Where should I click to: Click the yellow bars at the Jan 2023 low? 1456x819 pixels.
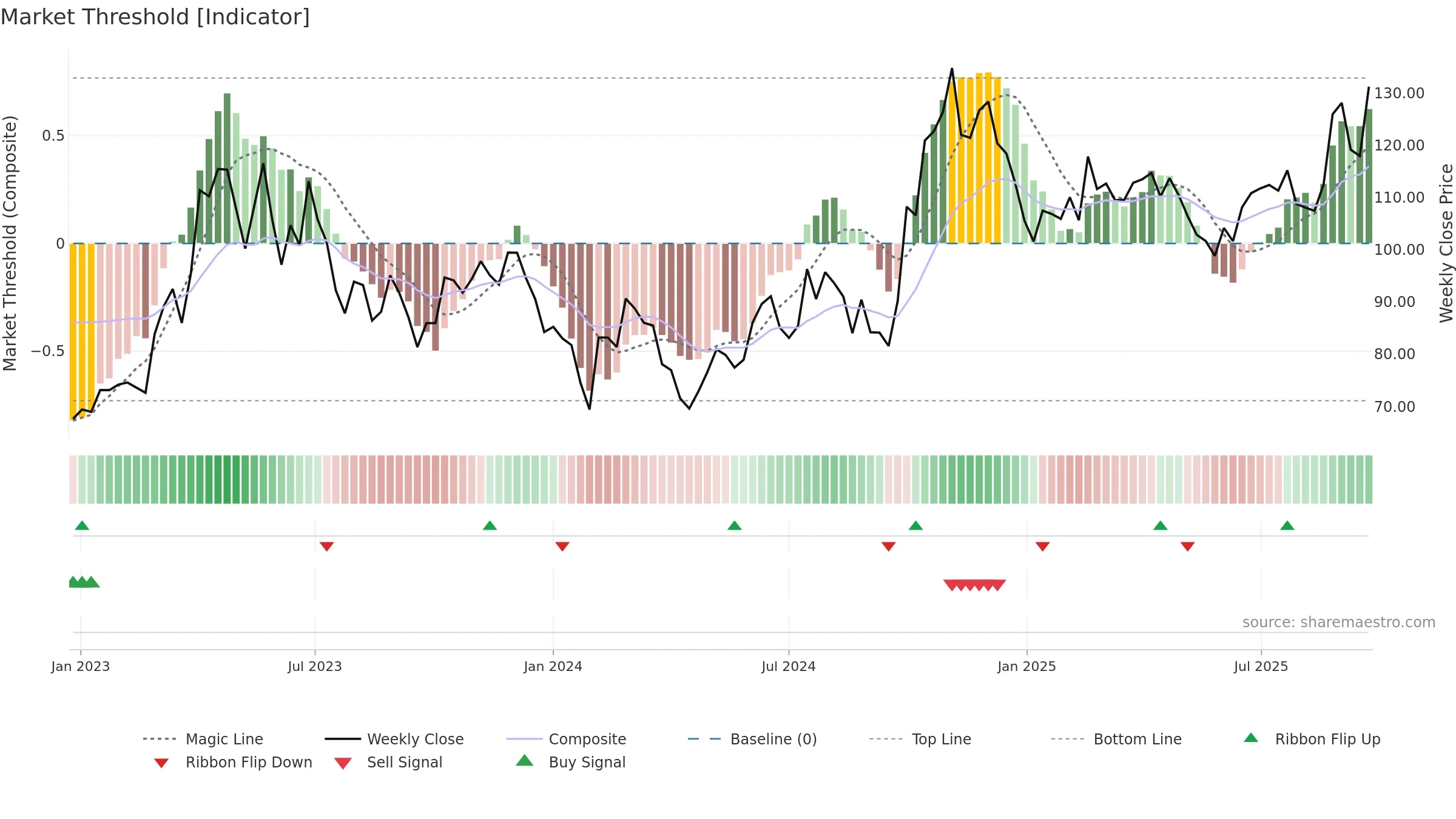pos(83,331)
